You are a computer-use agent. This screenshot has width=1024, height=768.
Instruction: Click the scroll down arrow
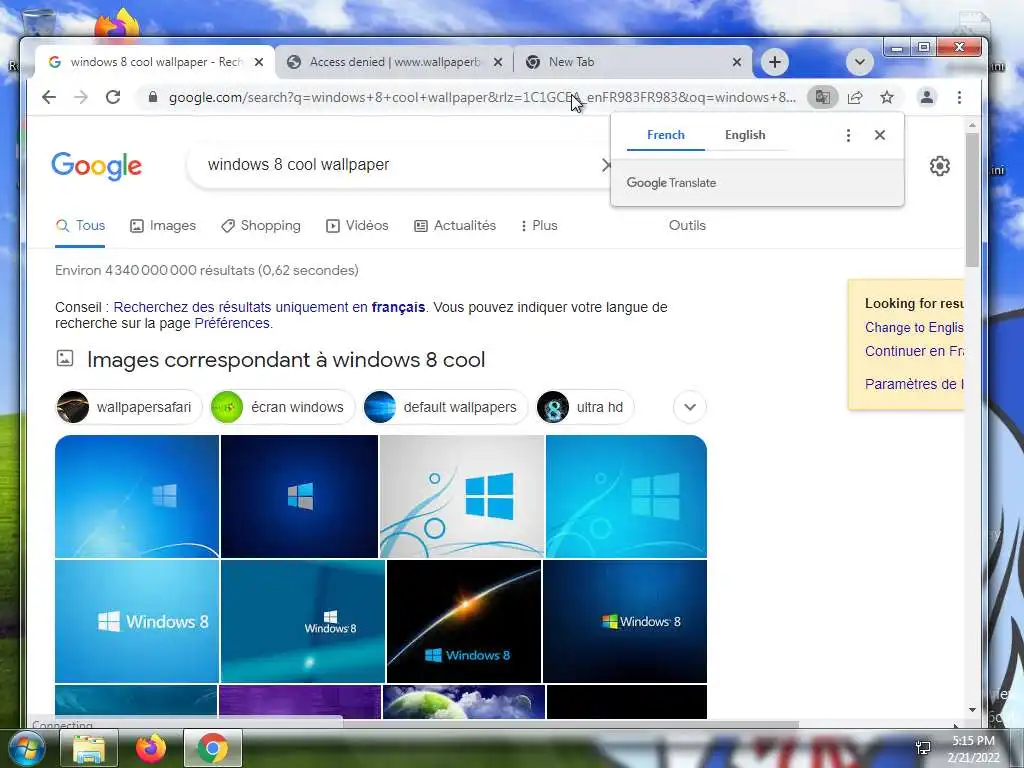tap(972, 710)
